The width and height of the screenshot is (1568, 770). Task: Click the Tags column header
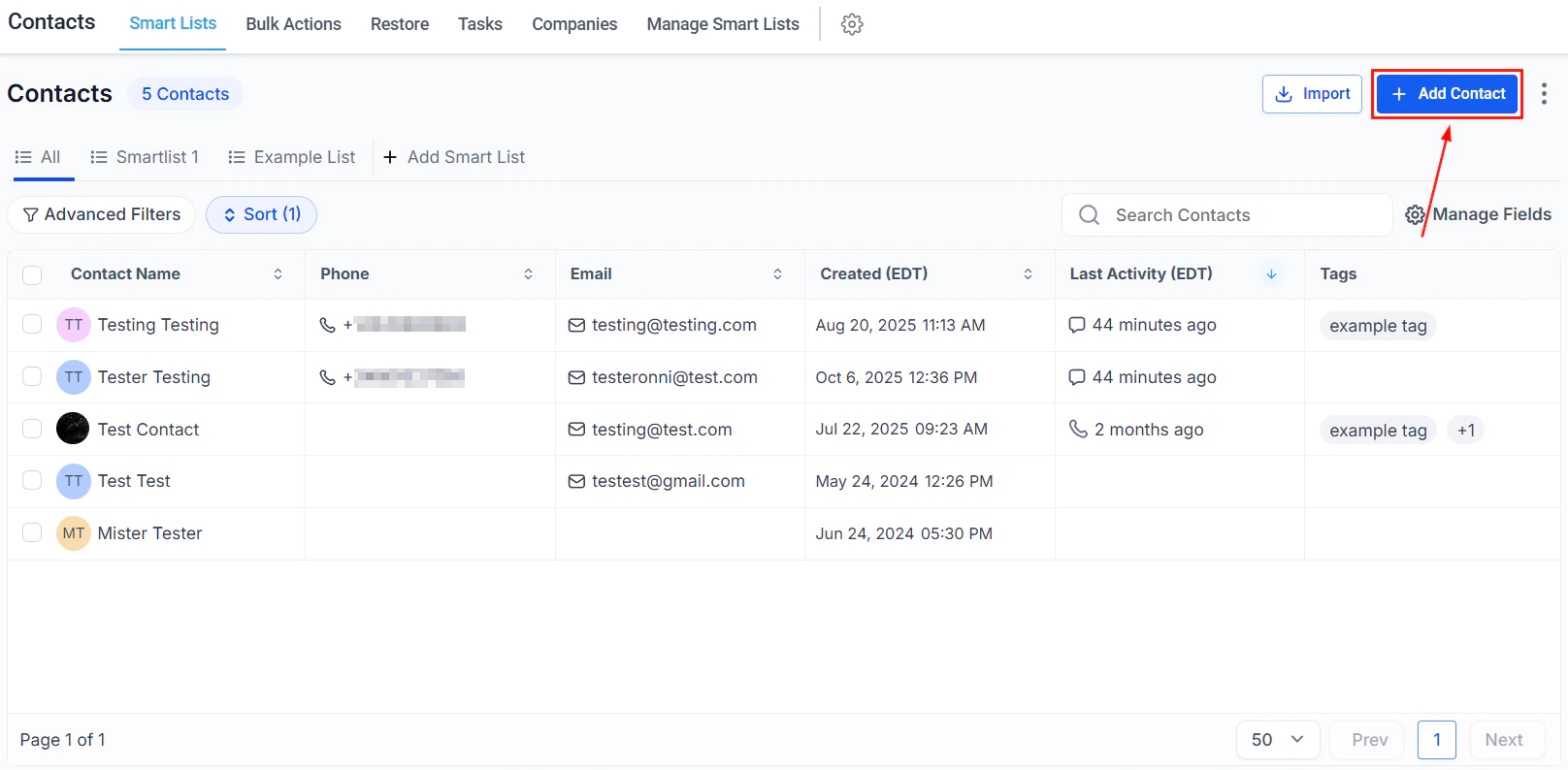(1338, 274)
